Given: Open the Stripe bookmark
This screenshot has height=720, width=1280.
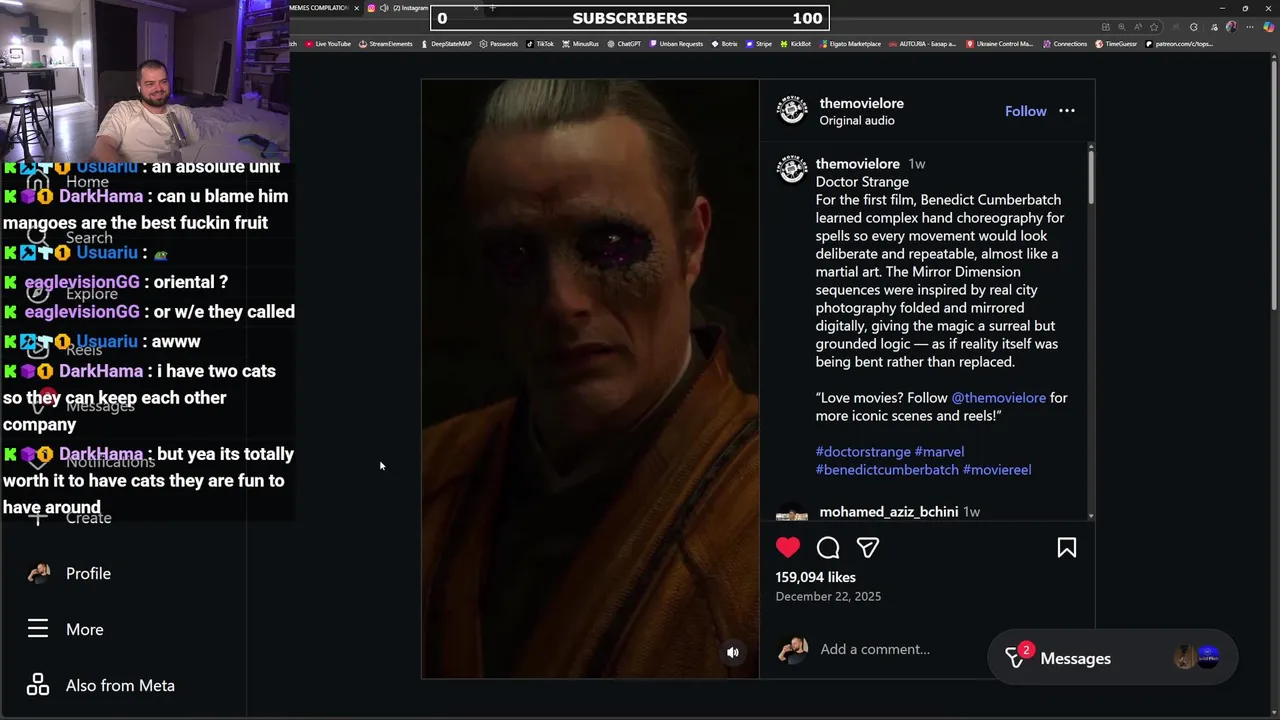Looking at the screenshot, I should tap(759, 44).
